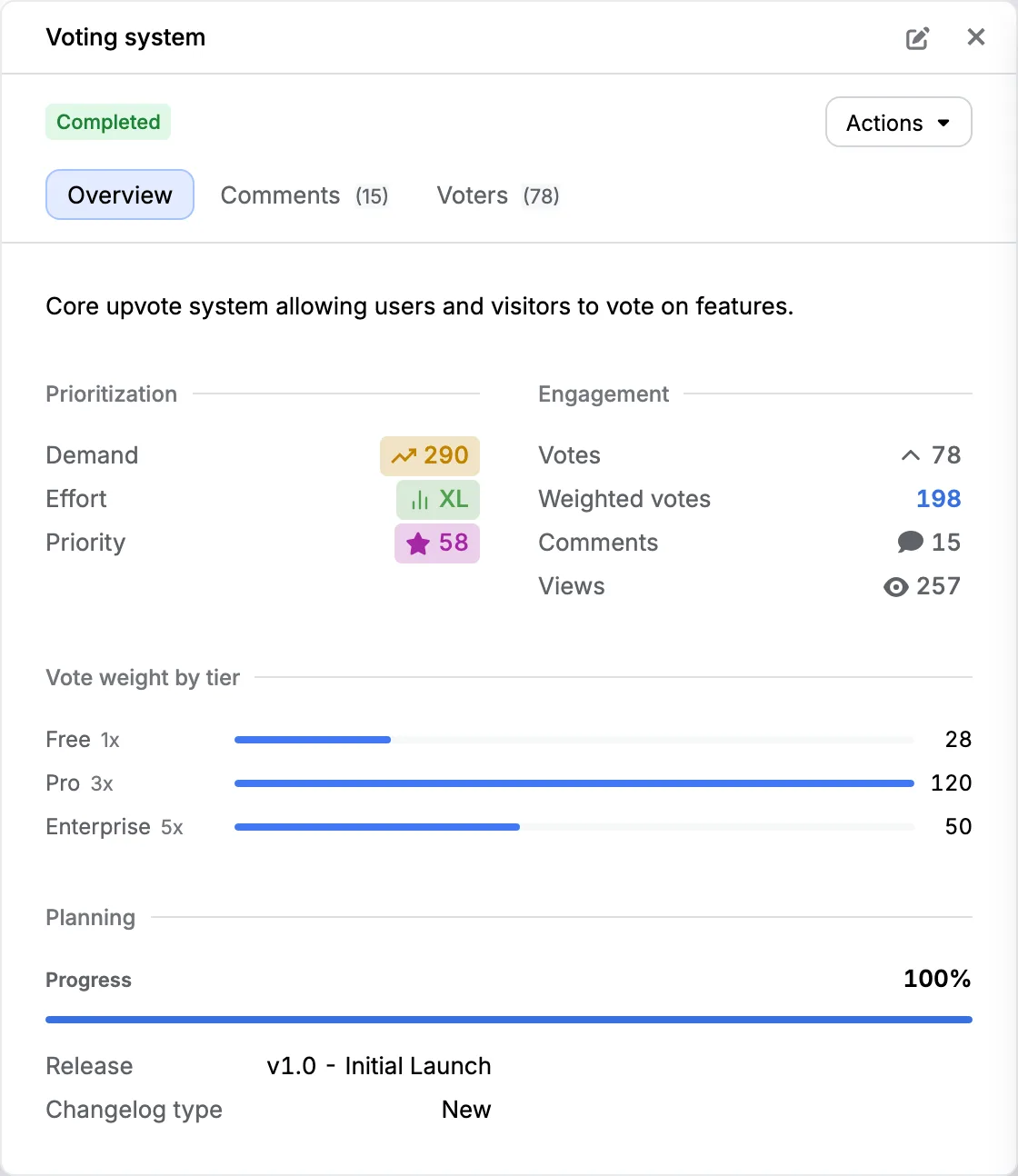Click the Progress 100% bar

(509, 1020)
